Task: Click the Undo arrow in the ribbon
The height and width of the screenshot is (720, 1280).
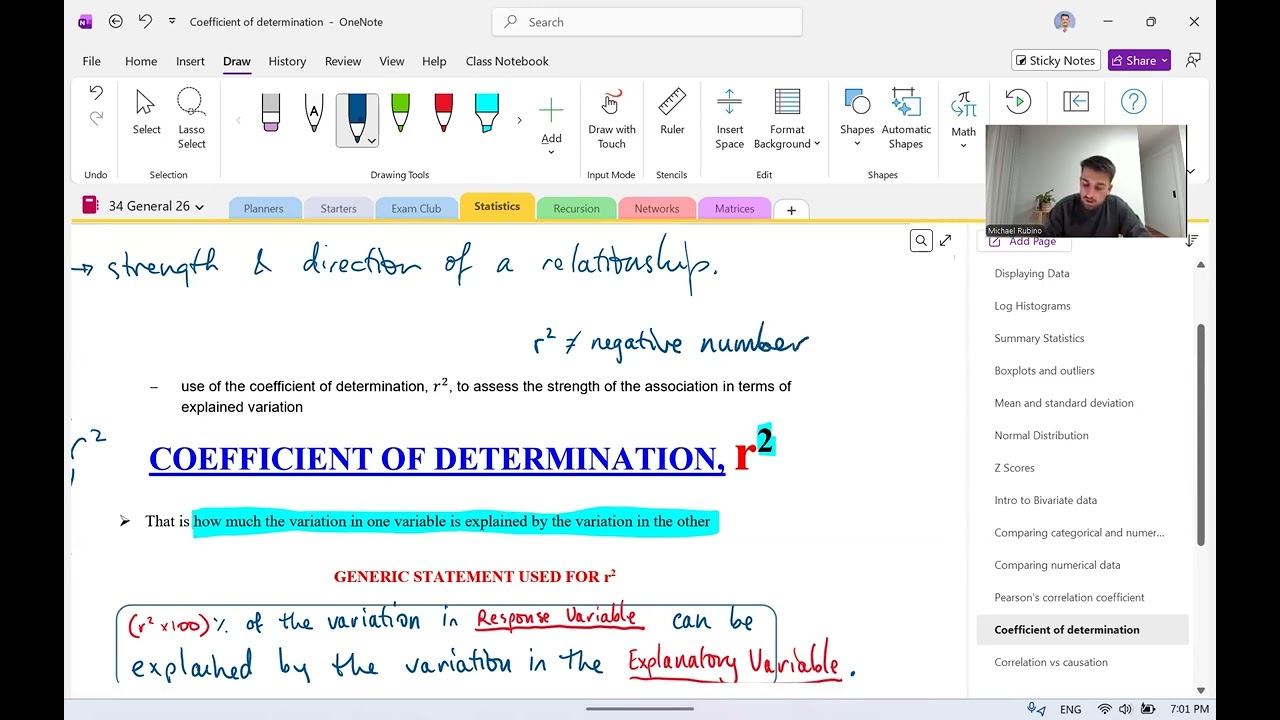Action: pos(96,93)
